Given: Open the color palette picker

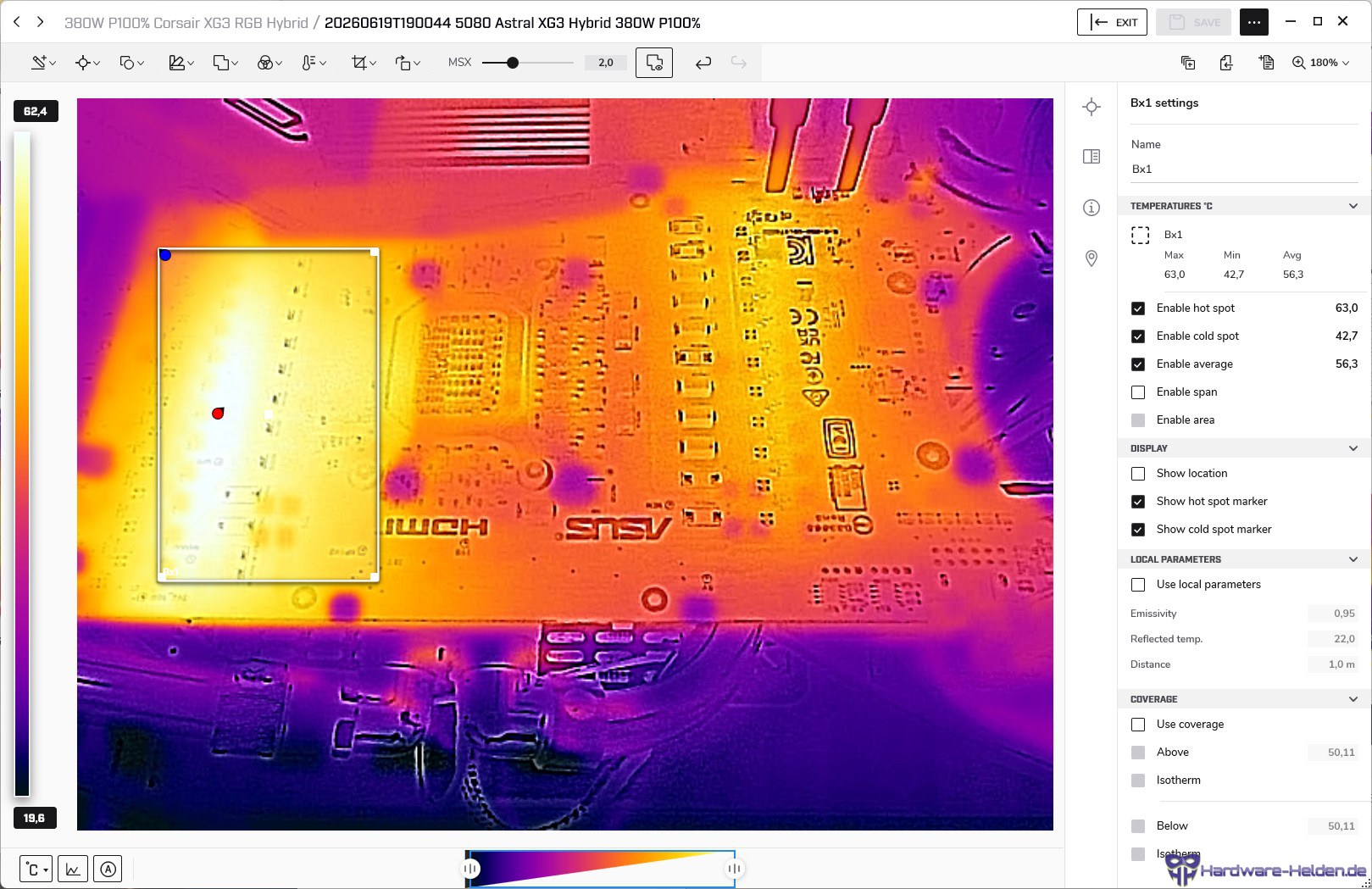Looking at the screenshot, I should (x=269, y=63).
